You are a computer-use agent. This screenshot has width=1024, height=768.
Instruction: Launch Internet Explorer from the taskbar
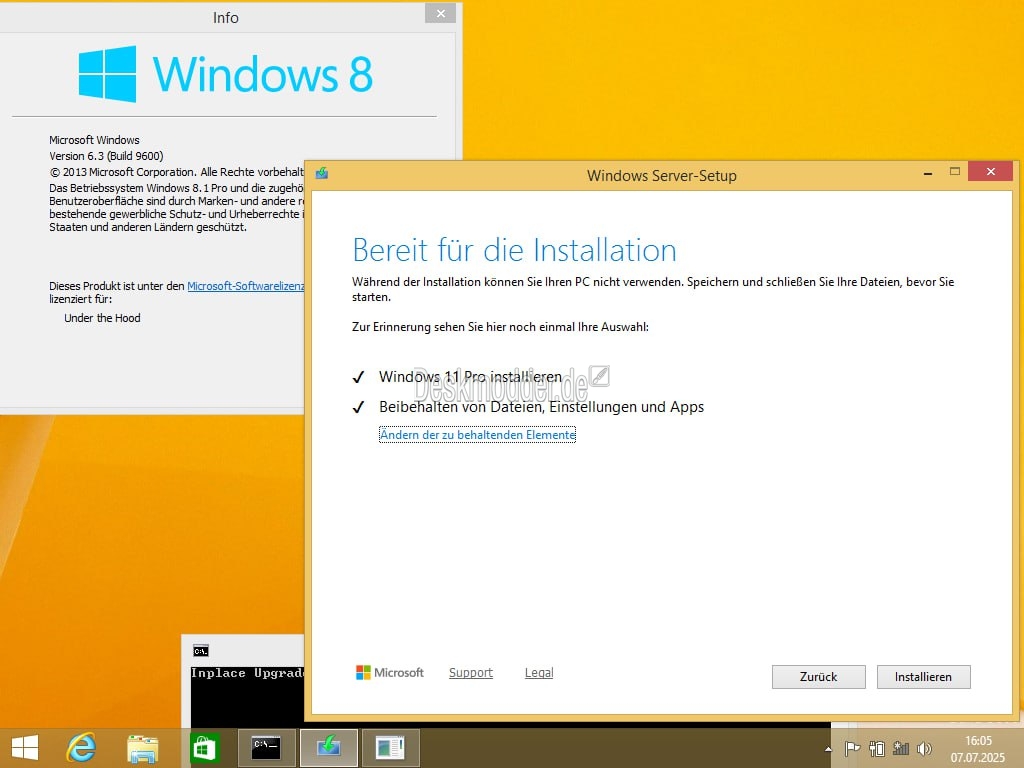(82, 748)
